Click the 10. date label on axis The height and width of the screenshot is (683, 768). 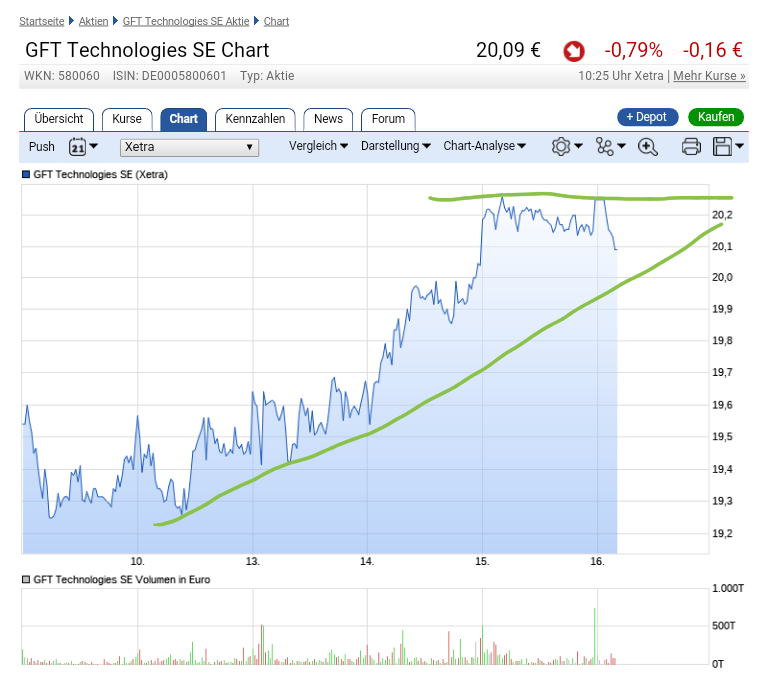pos(138,561)
